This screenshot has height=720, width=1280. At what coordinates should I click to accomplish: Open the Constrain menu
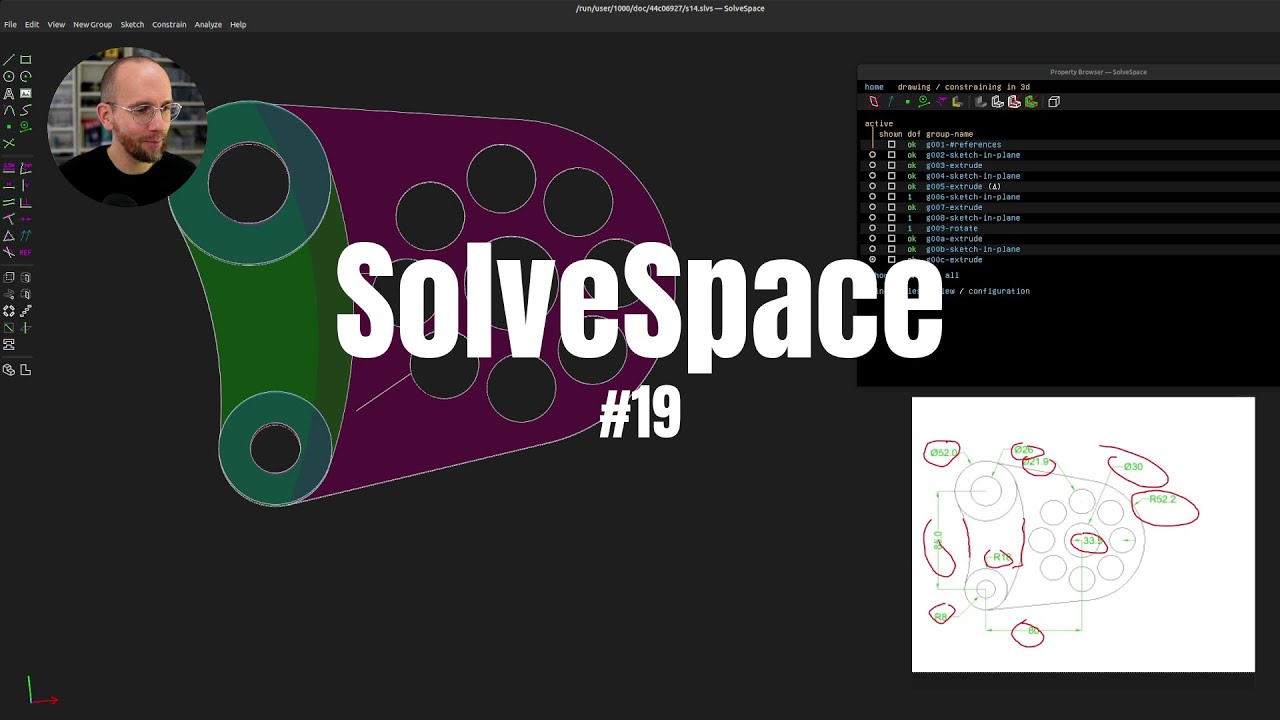click(x=169, y=24)
